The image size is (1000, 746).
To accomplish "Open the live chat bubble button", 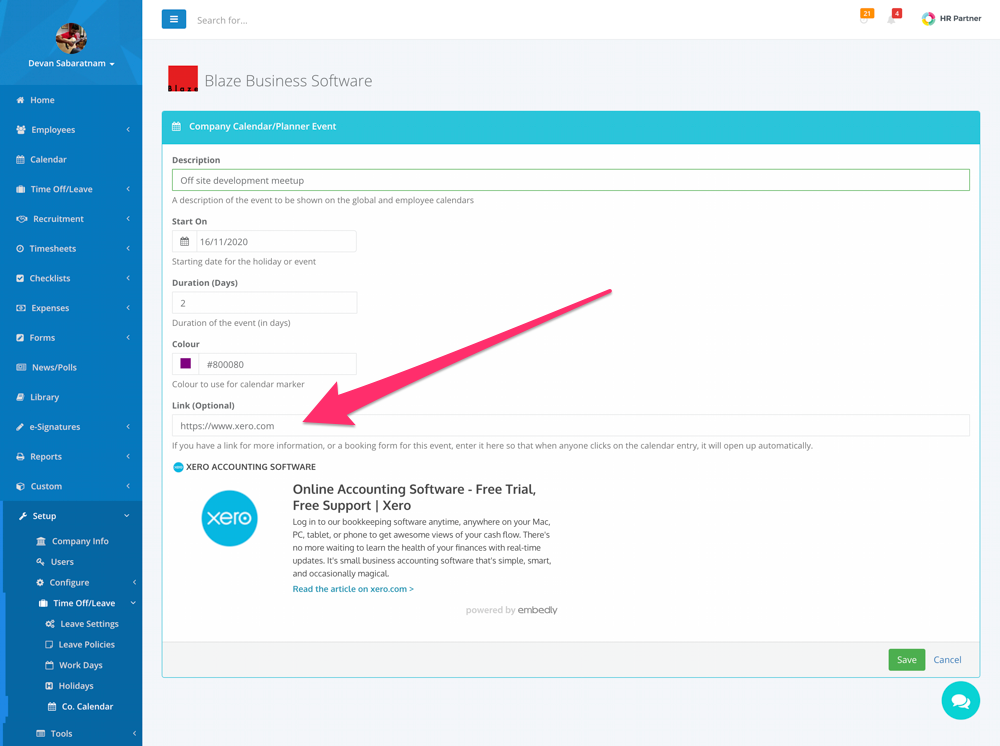I will click(960, 700).
